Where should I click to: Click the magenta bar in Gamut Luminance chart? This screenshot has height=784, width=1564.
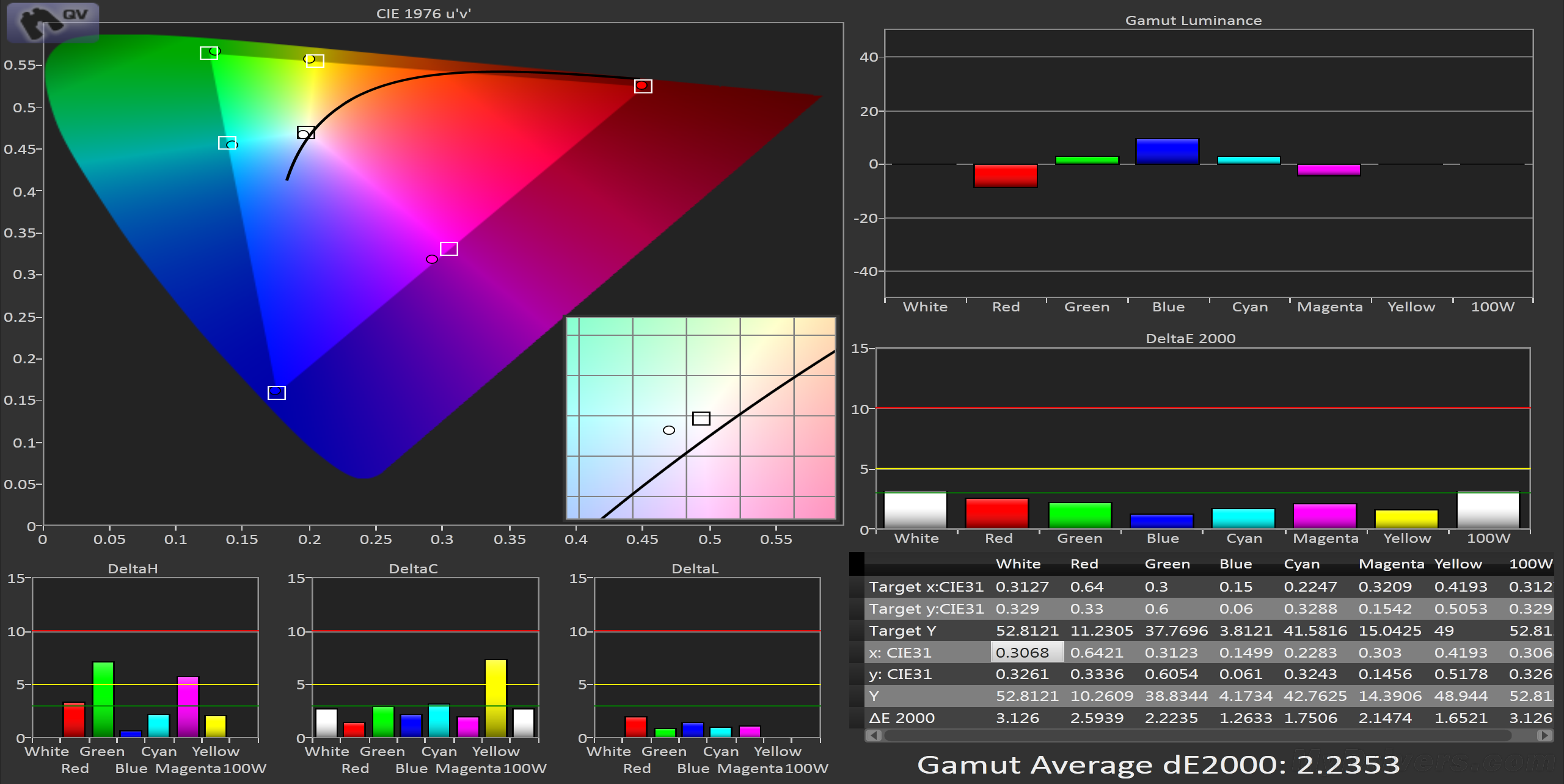(1329, 170)
